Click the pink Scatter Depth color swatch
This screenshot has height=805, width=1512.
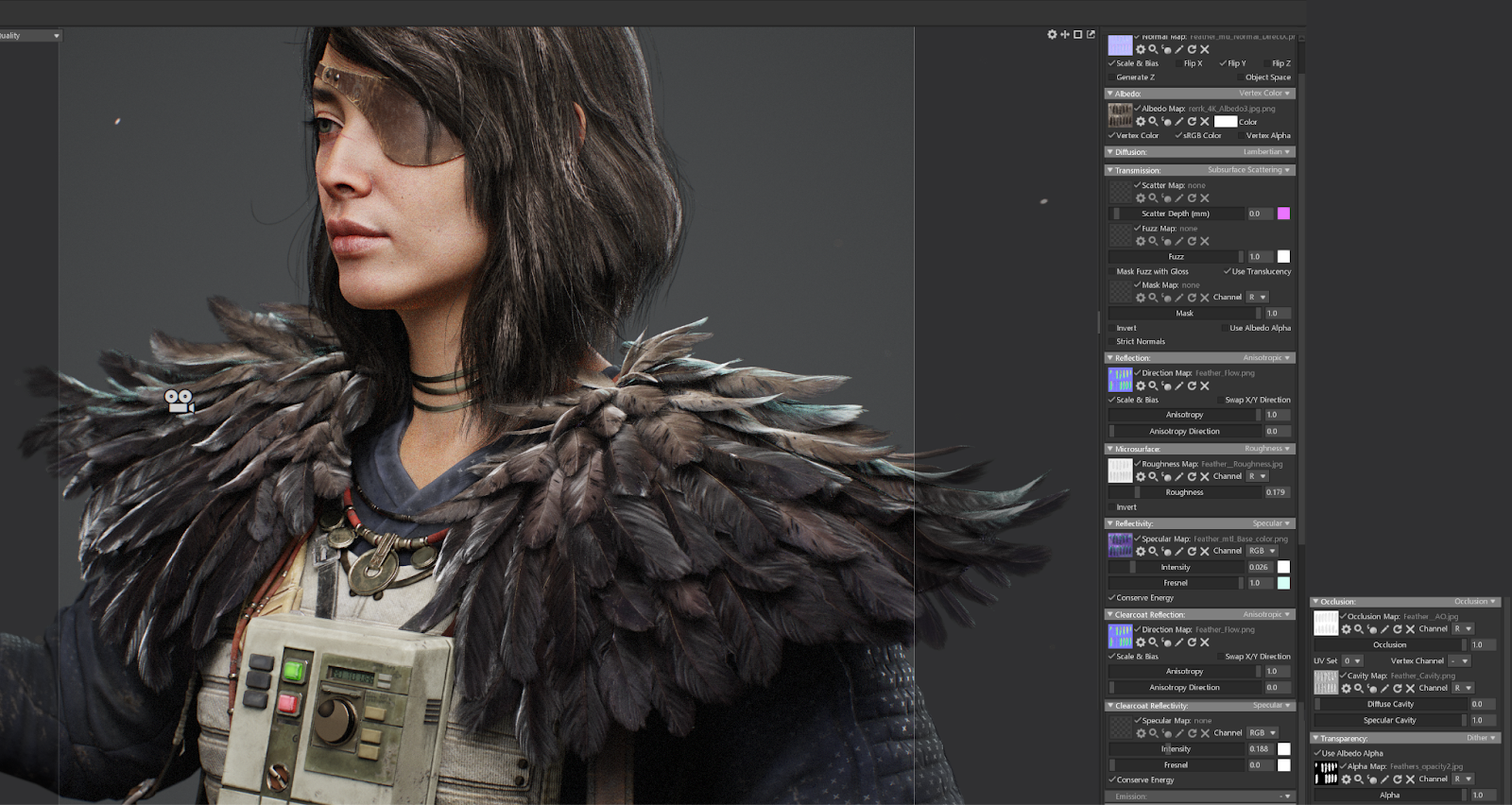(1283, 214)
